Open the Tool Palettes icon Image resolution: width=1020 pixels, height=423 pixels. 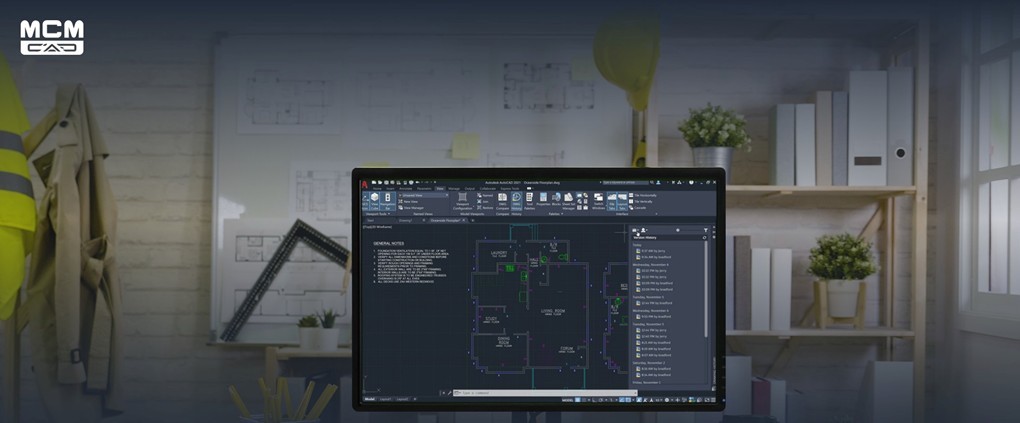pos(530,199)
